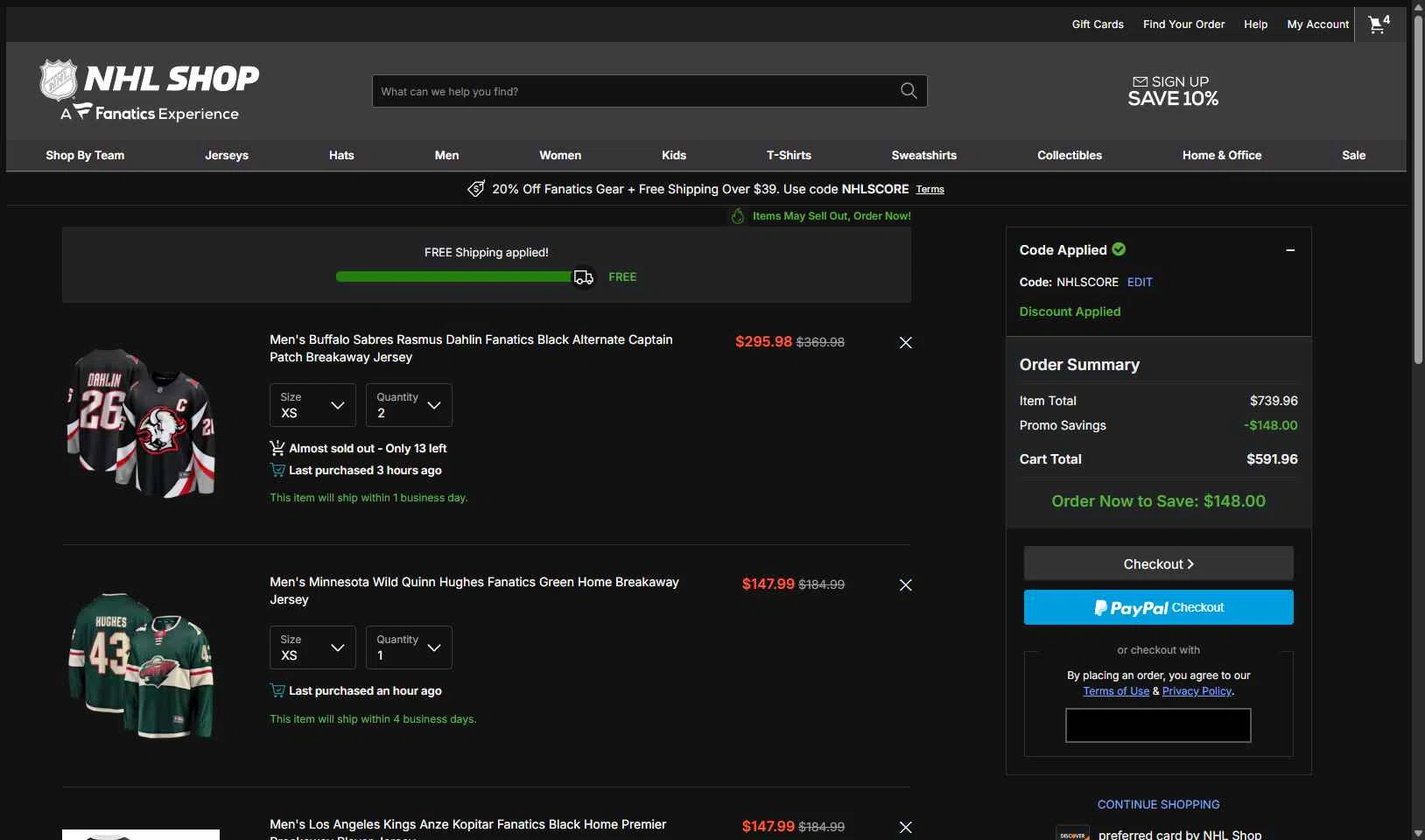
Task: Open Minnesota Wild Hughes jersey thumbnail
Action: click(141, 665)
